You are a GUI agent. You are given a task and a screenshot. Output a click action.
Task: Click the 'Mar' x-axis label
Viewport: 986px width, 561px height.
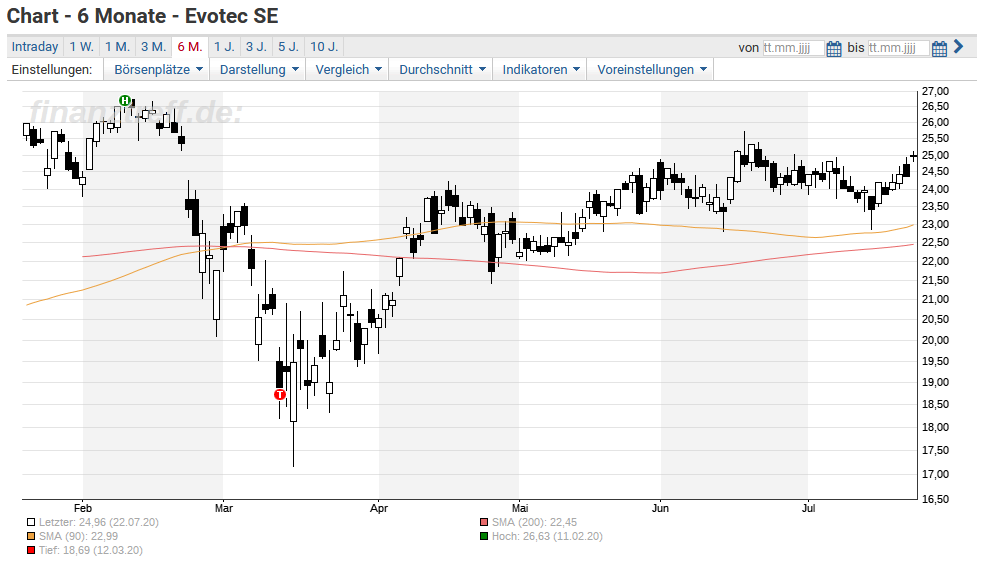click(x=223, y=508)
